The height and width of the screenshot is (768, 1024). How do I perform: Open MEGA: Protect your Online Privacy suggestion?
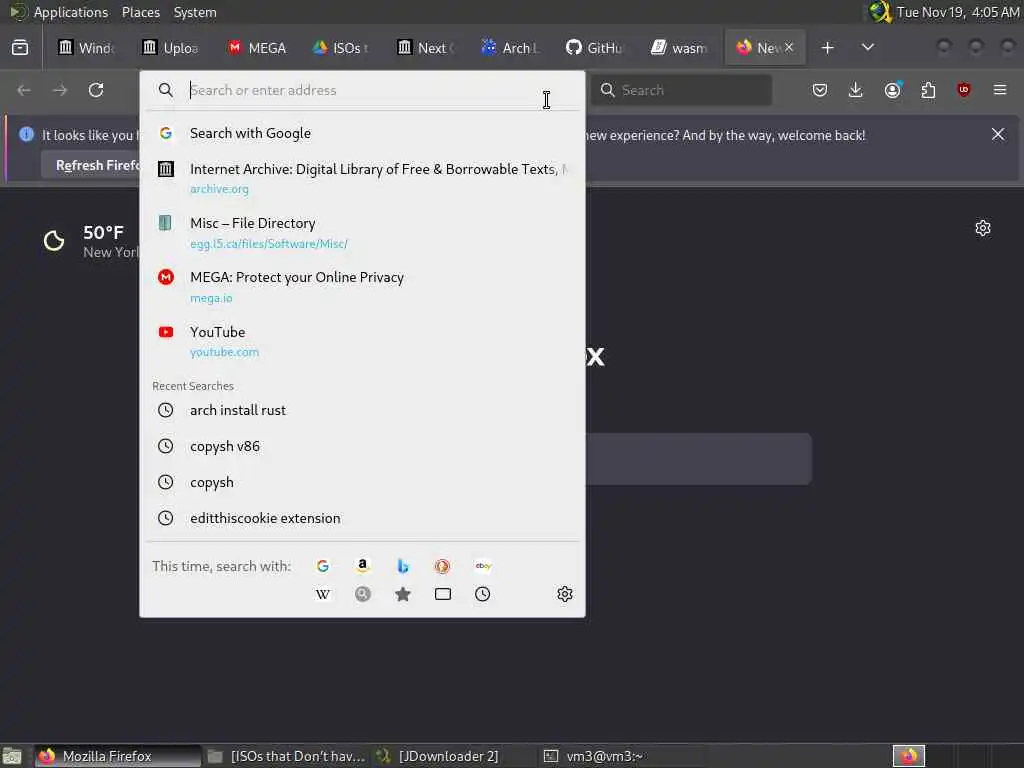[362, 287]
